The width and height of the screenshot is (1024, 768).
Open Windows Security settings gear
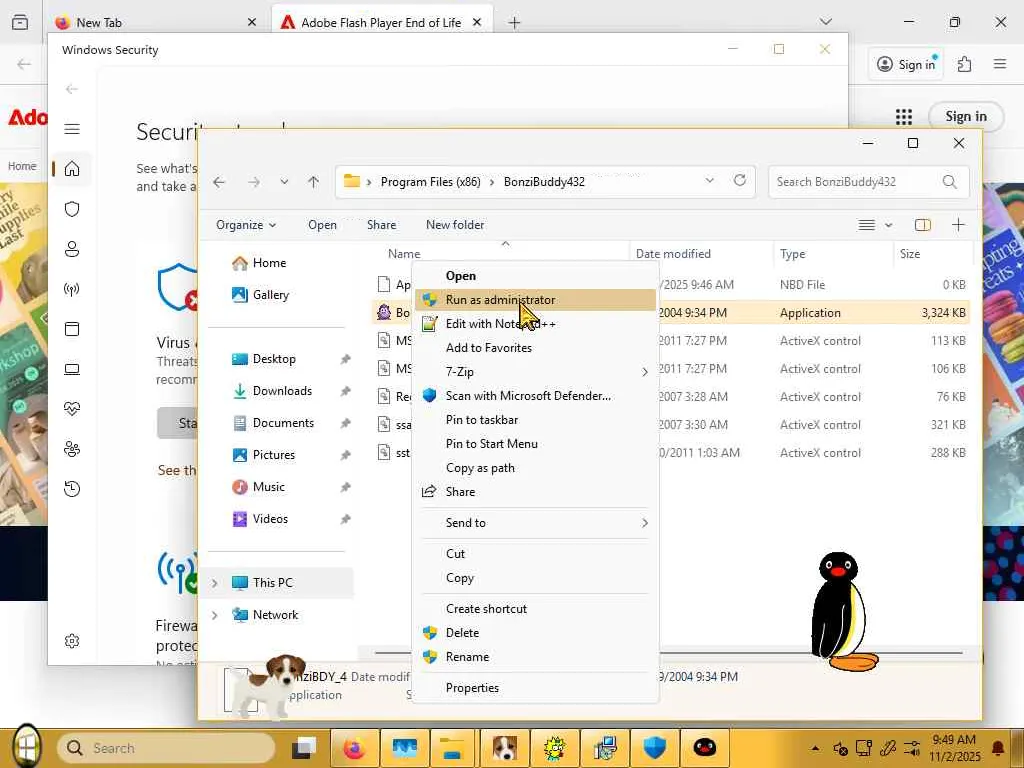coord(72,641)
